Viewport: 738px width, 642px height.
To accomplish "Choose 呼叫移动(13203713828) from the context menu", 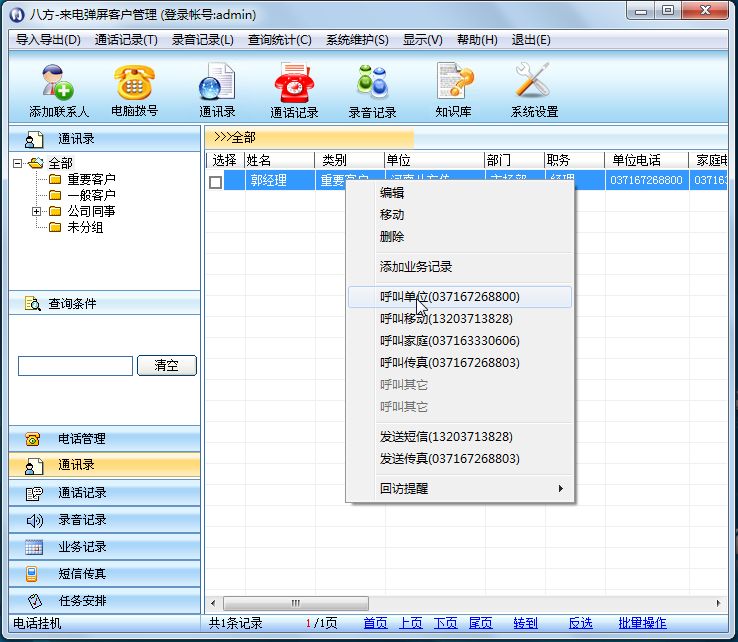I will (446, 319).
